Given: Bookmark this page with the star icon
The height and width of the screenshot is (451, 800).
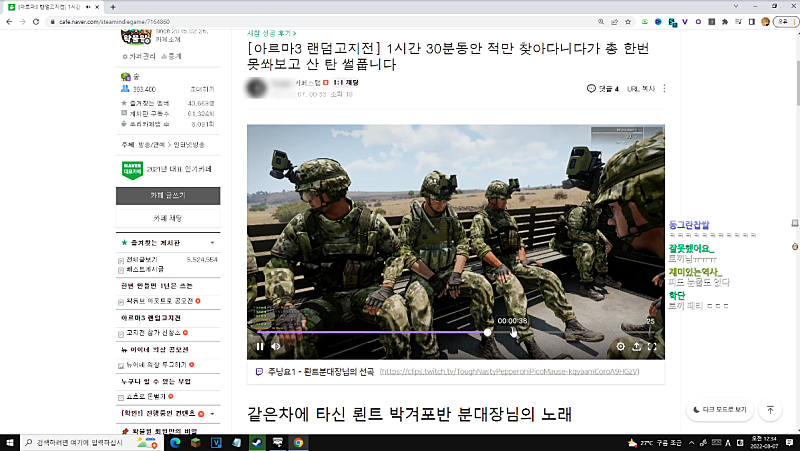Looking at the screenshot, I should pyautogui.click(x=628, y=21).
